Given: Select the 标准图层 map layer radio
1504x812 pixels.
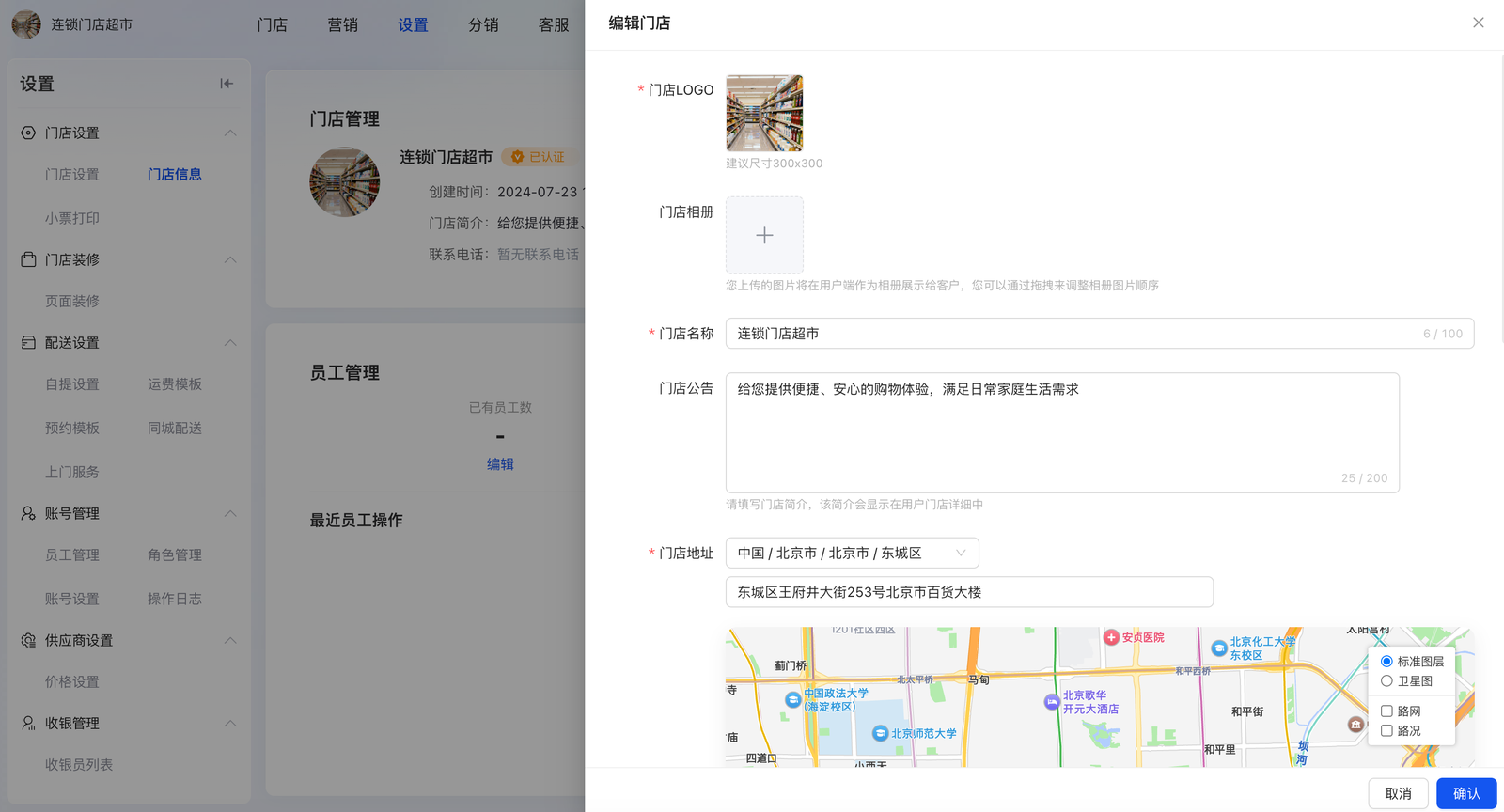Looking at the screenshot, I should pyautogui.click(x=1386, y=662).
